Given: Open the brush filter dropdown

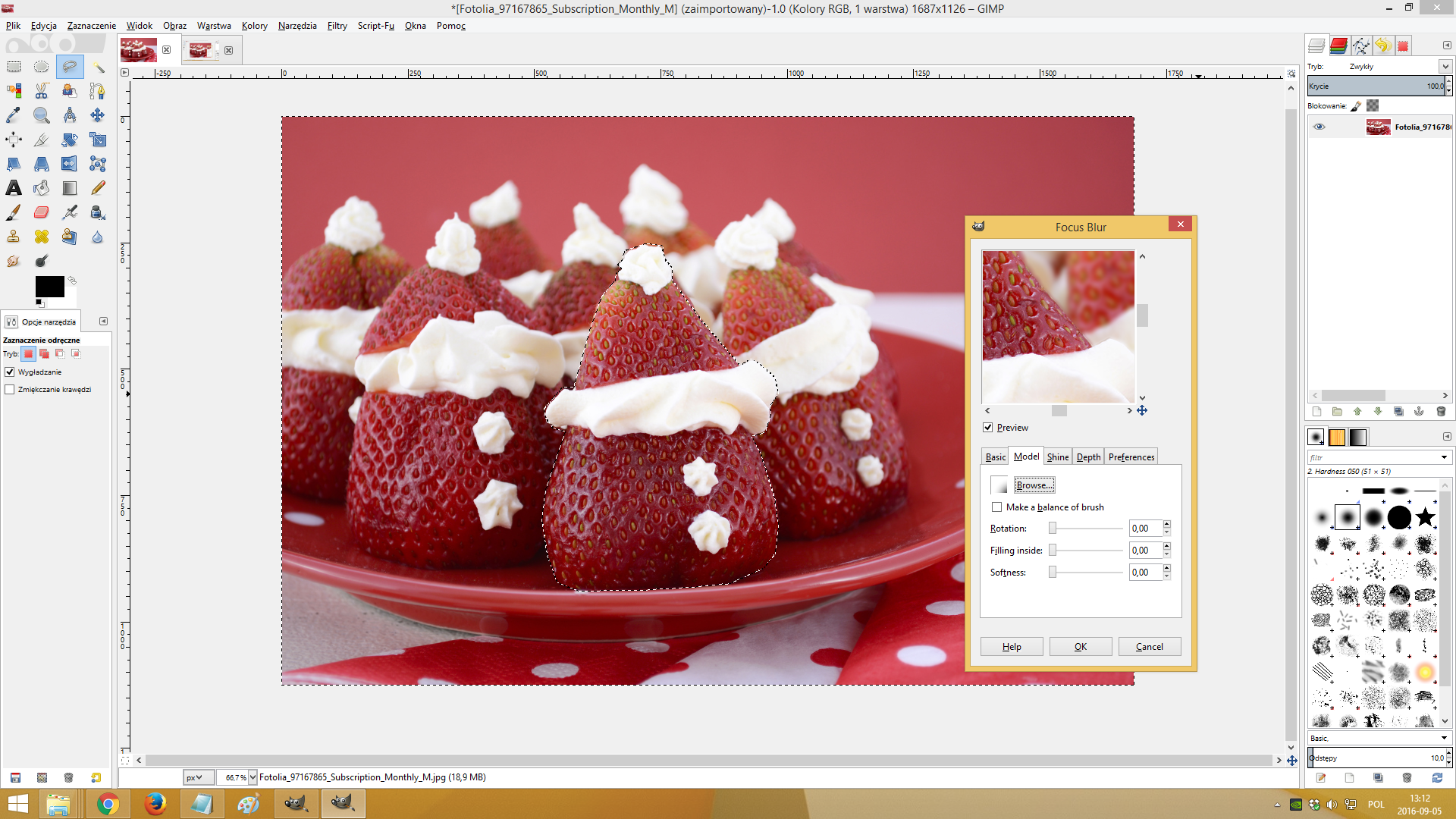Looking at the screenshot, I should [1444, 457].
